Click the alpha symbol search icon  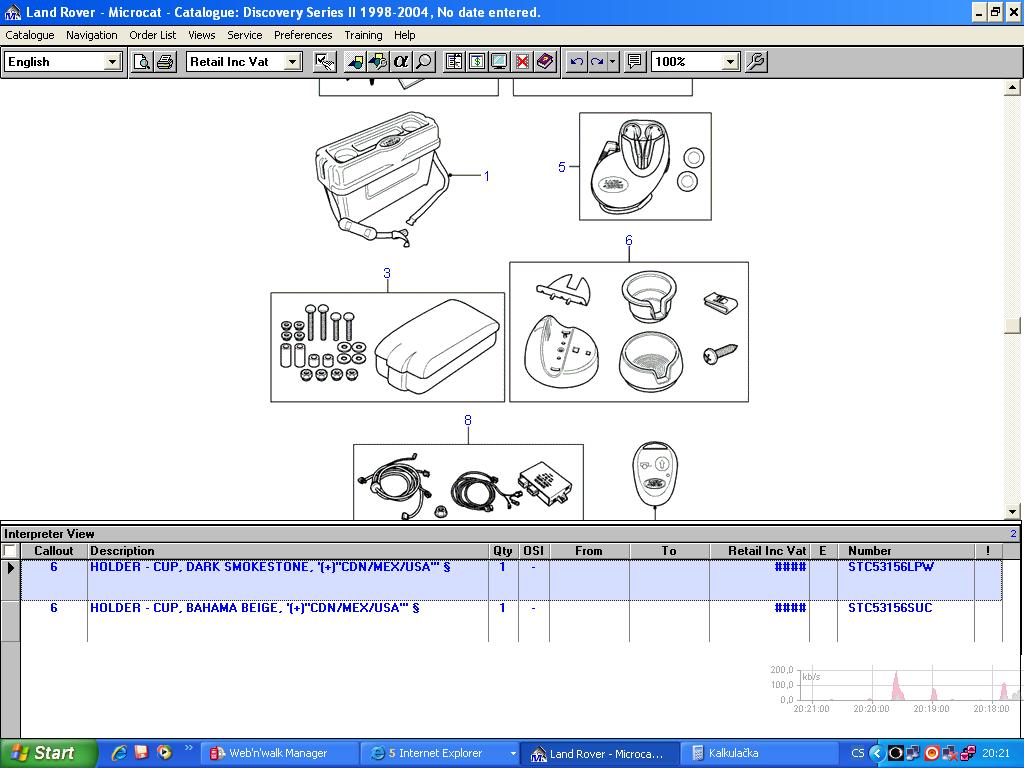point(401,62)
